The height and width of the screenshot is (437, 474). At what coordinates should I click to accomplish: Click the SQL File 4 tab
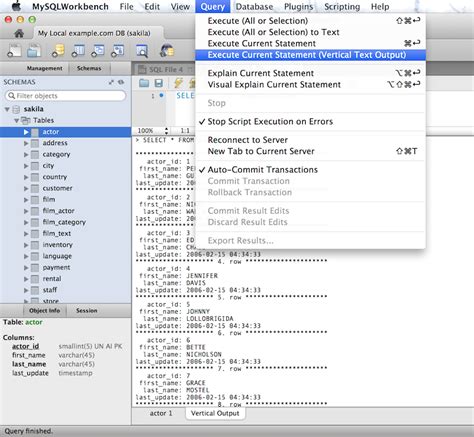(x=165, y=69)
